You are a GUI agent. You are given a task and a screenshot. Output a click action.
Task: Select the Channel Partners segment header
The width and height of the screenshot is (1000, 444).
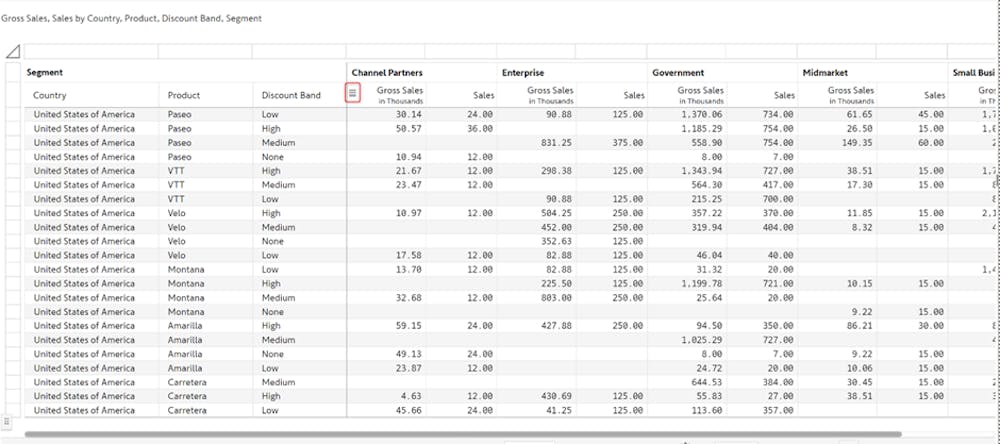click(x=387, y=73)
